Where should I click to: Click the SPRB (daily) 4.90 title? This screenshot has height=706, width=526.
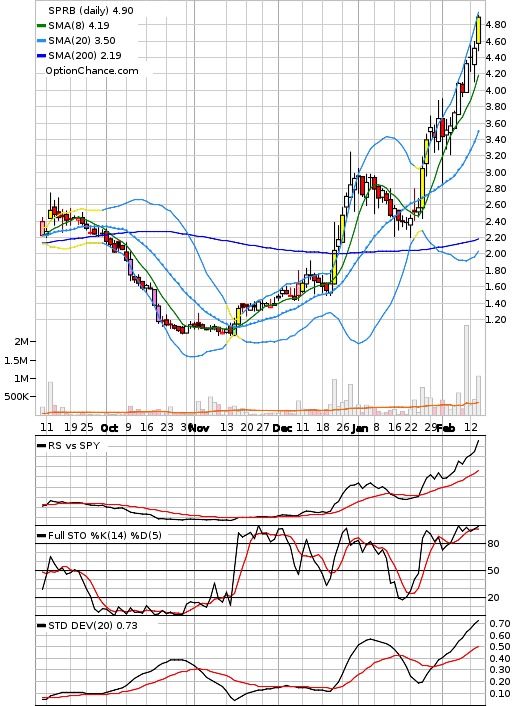pyautogui.click(x=91, y=10)
